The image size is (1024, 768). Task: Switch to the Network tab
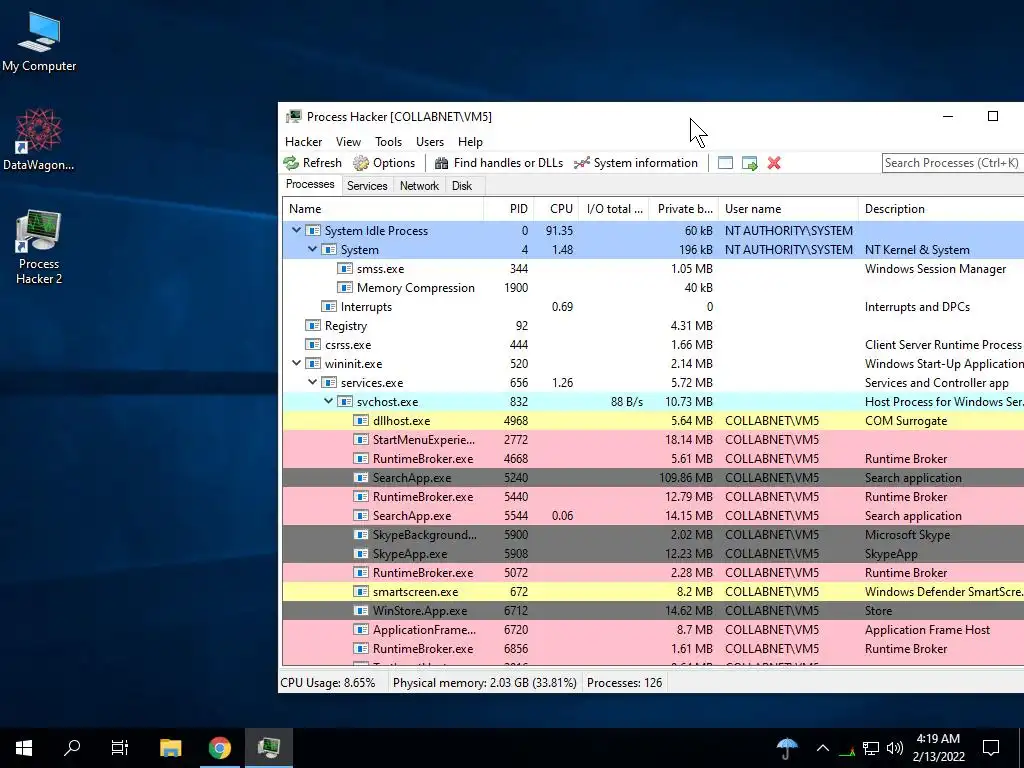tap(419, 185)
